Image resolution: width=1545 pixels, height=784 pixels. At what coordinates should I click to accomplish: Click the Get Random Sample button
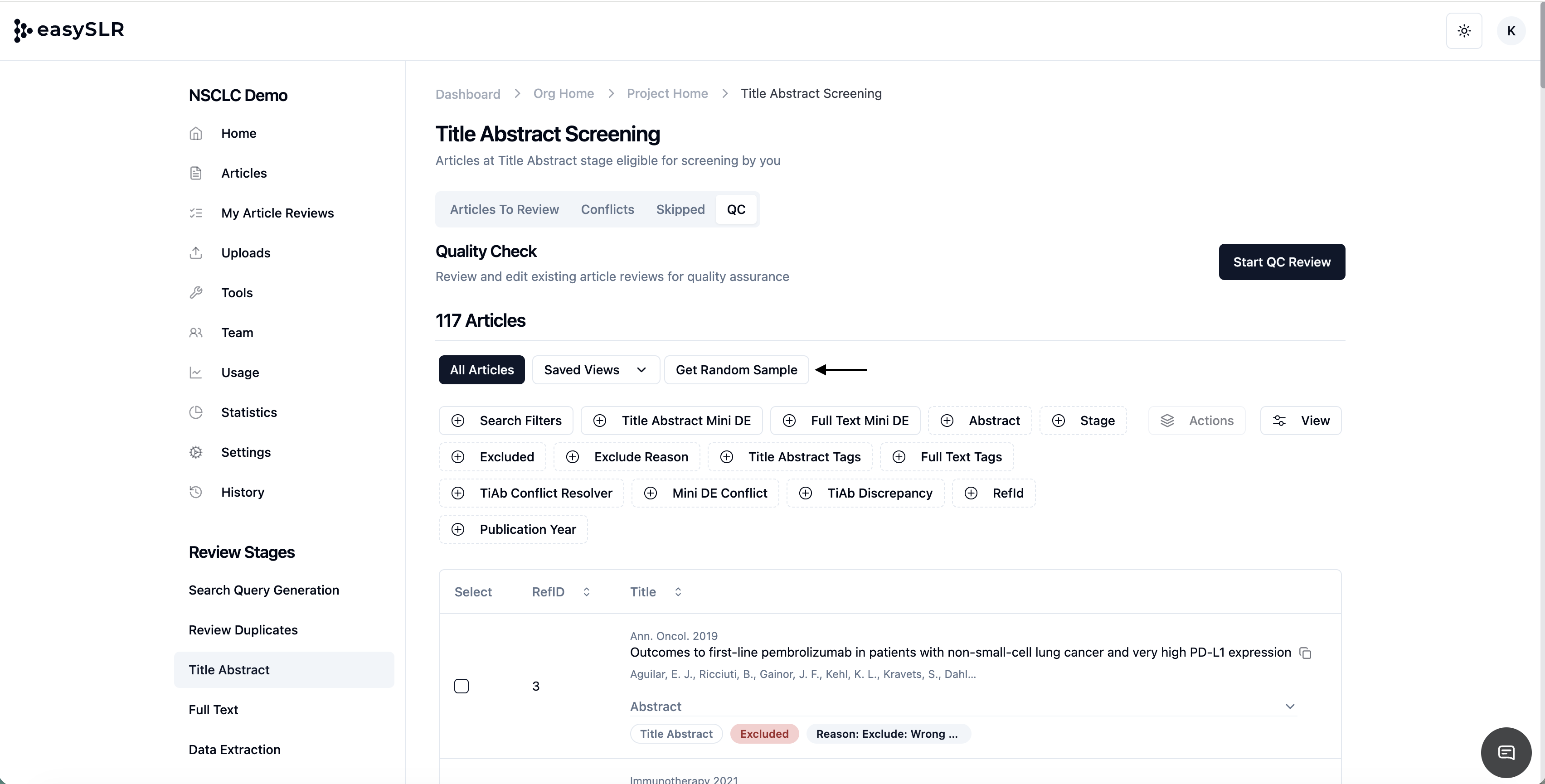[x=736, y=370]
